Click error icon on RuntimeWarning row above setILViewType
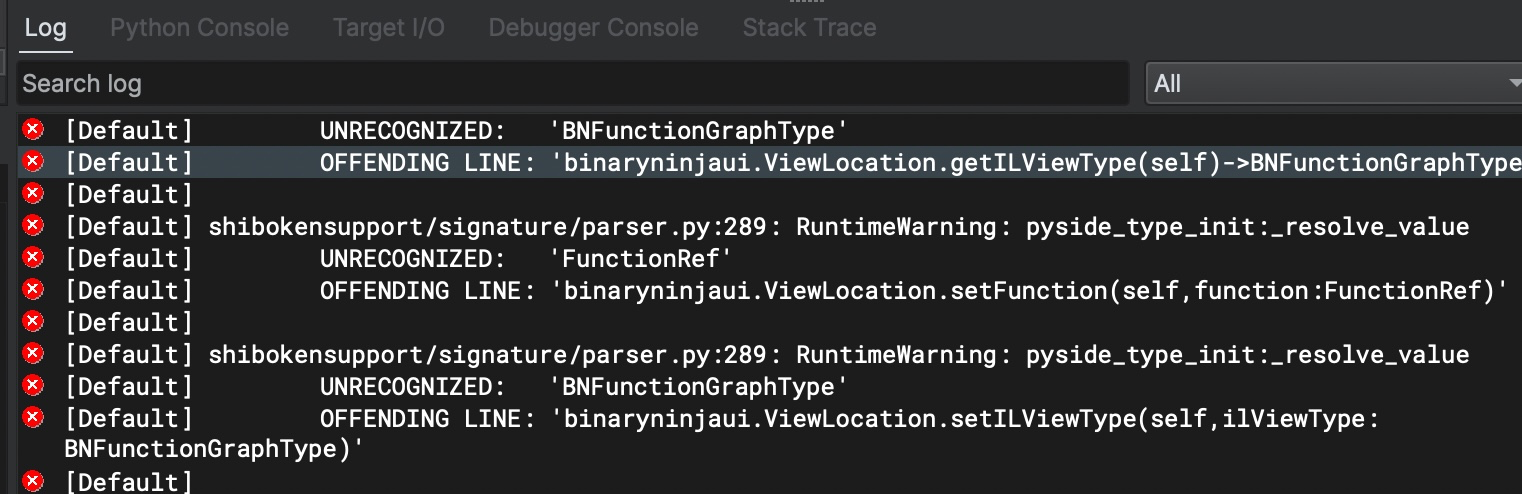The image size is (1522, 494). pyautogui.click(x=33, y=354)
